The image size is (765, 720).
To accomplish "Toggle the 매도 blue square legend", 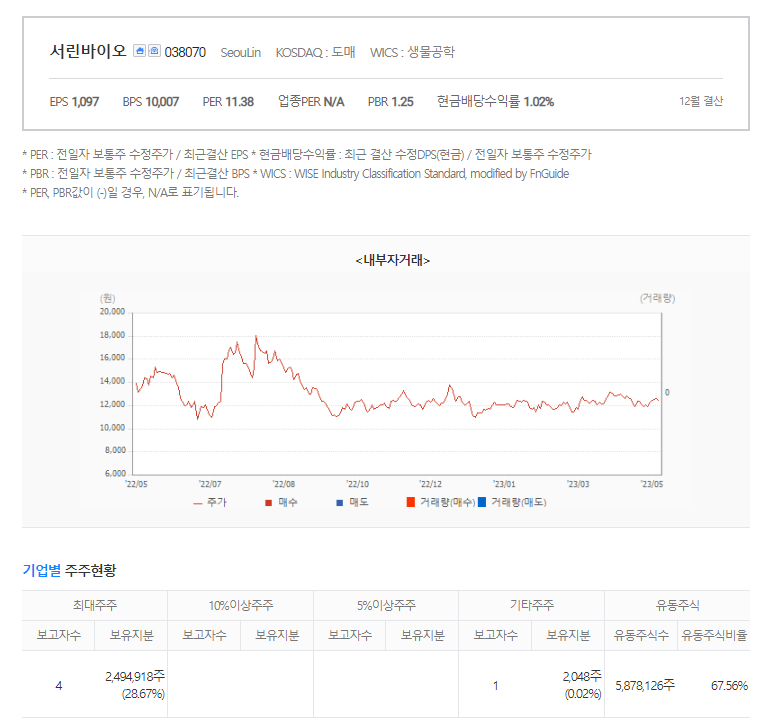I will [x=352, y=502].
